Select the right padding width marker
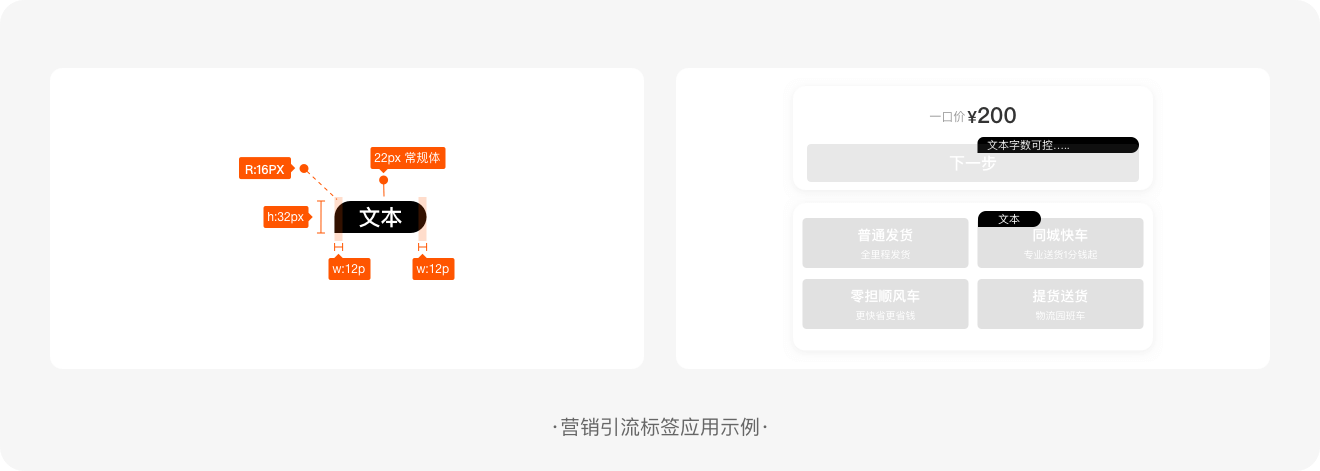Image resolution: width=1320 pixels, height=471 pixels. 422,246
